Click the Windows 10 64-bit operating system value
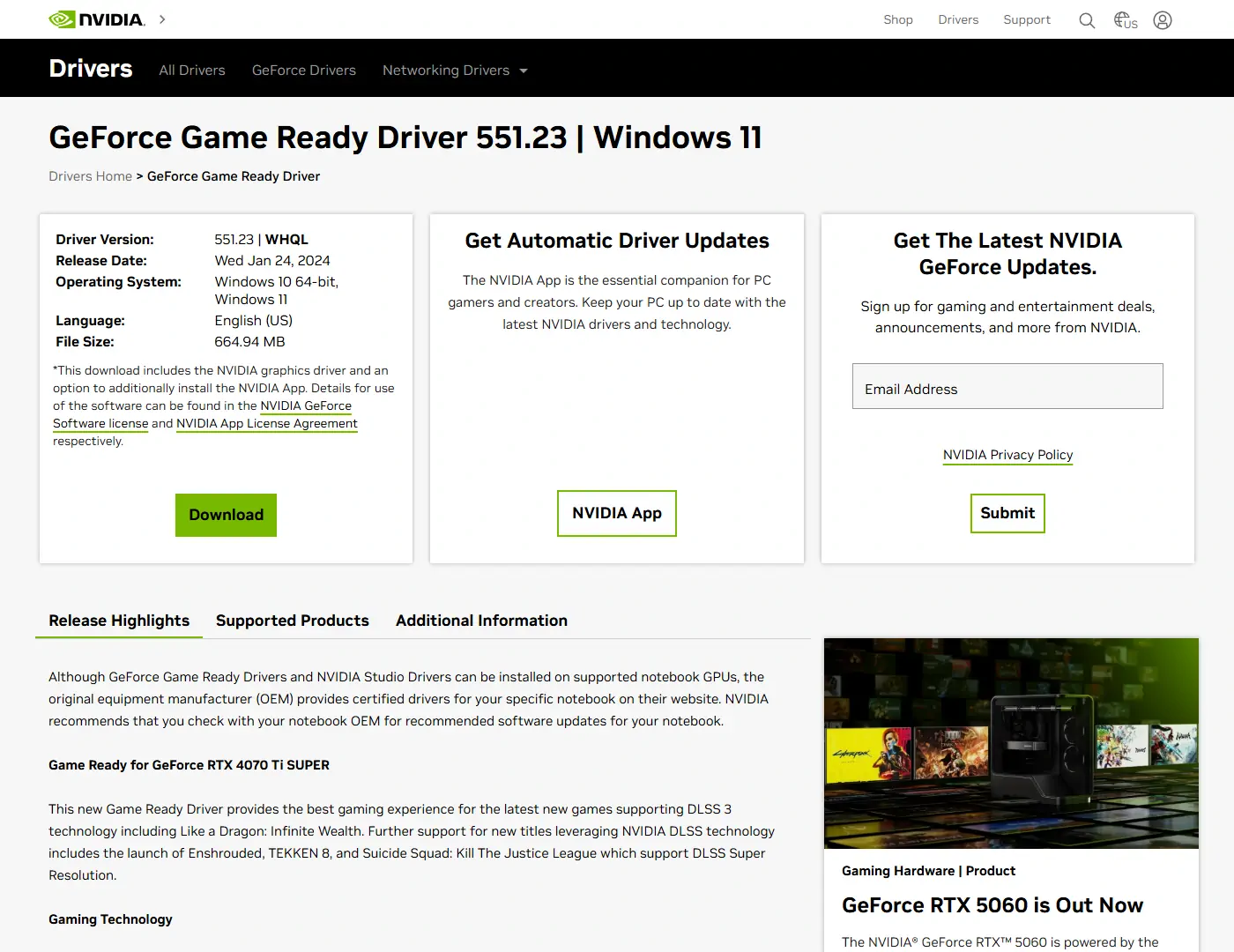The image size is (1234, 952). (x=276, y=291)
